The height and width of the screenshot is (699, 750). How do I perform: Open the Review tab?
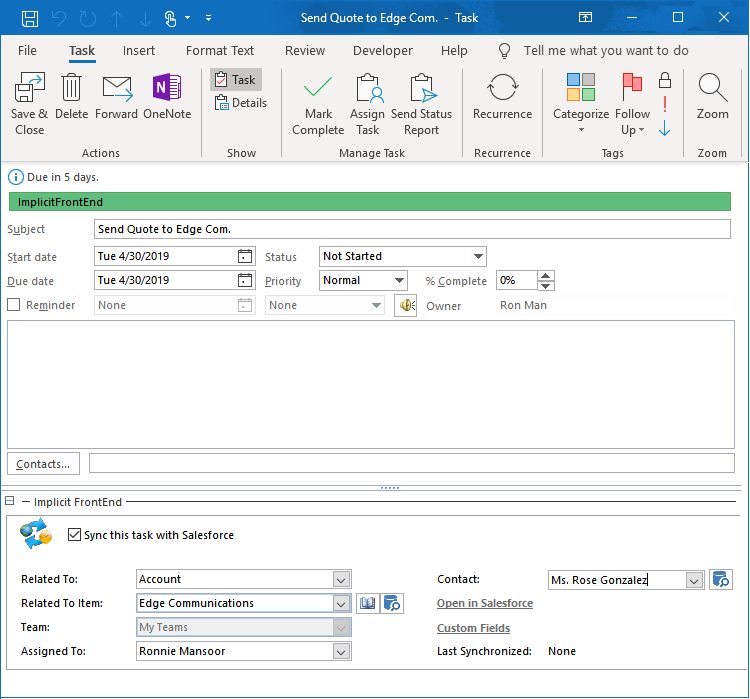(305, 50)
